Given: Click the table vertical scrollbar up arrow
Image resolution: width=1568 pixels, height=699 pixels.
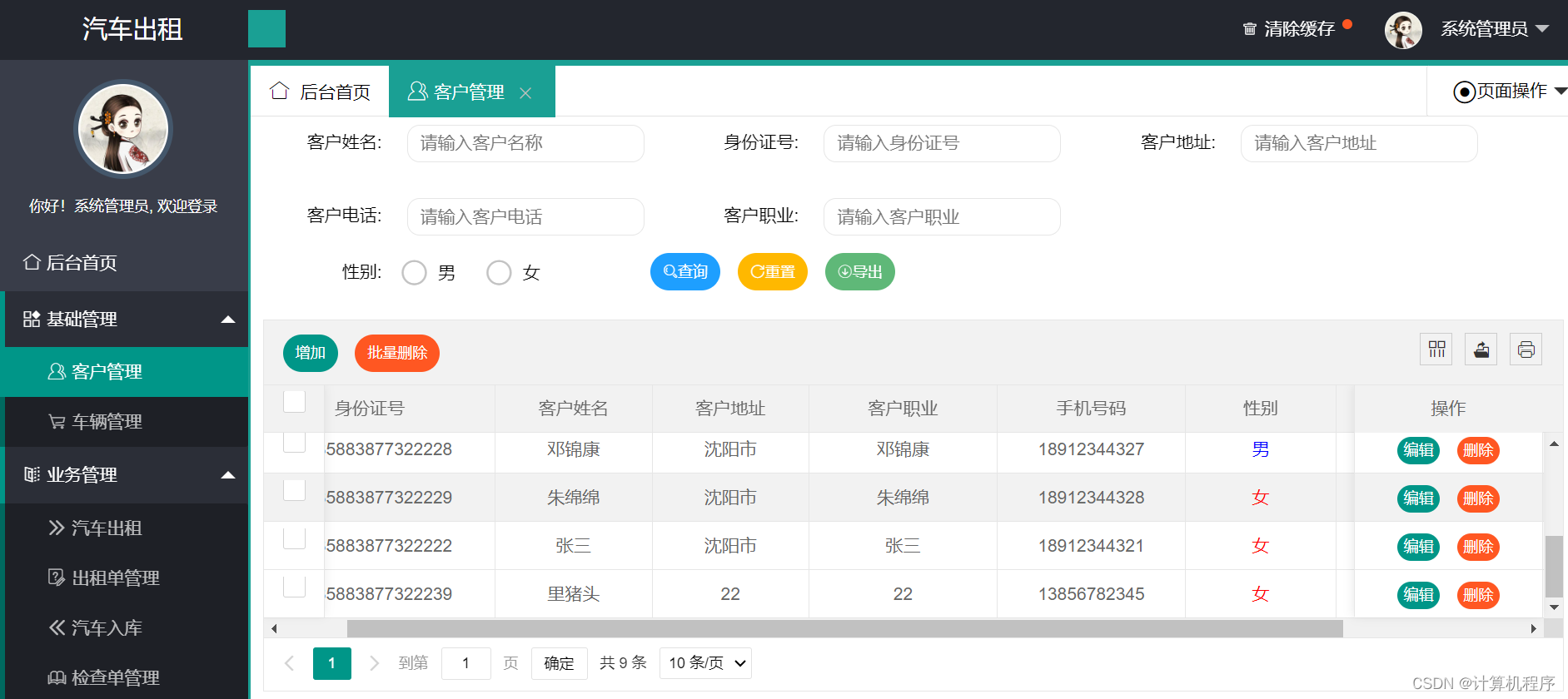Looking at the screenshot, I should coord(1554,444).
